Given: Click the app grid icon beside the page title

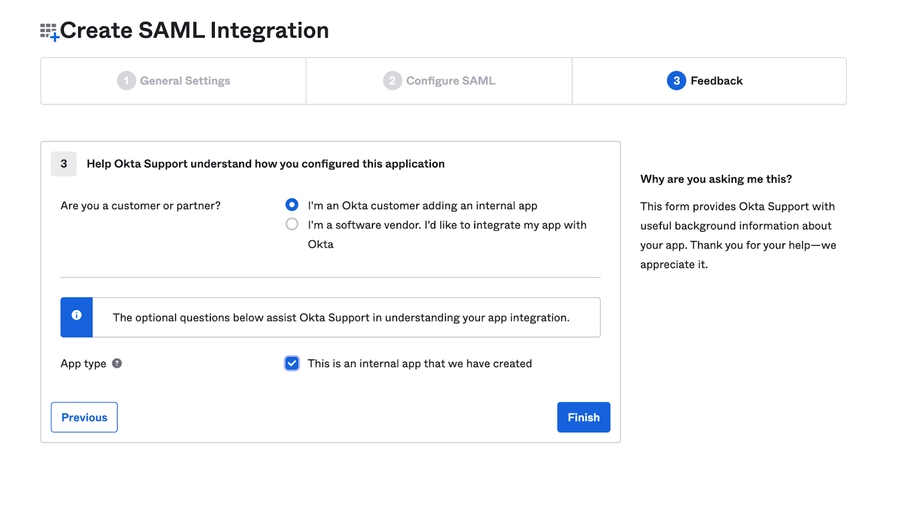Looking at the screenshot, I should [x=49, y=32].
